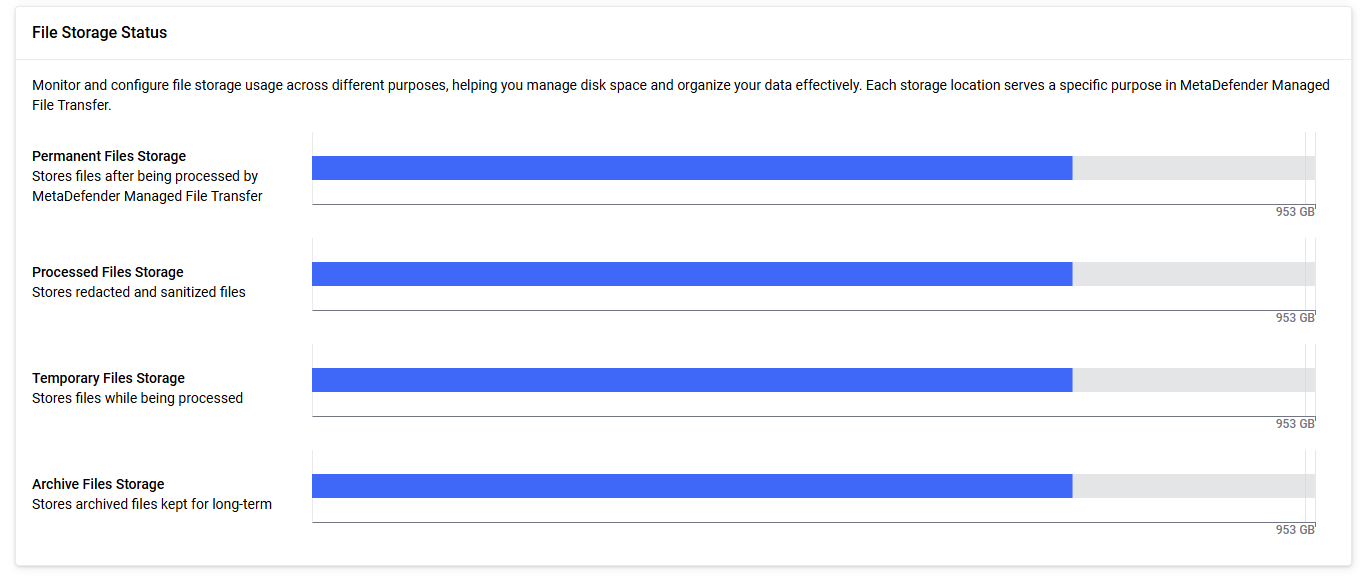
Task: Click blue used portion of Processed Files bar
Action: [692, 274]
